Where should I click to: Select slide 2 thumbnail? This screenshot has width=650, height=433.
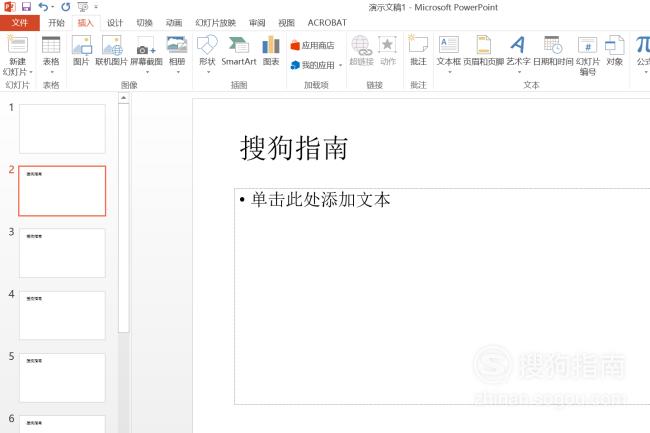point(62,191)
